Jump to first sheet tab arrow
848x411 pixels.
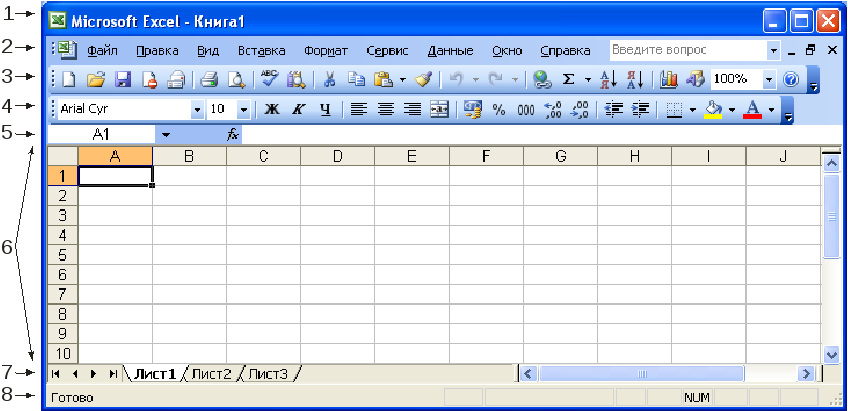[x=56, y=374]
